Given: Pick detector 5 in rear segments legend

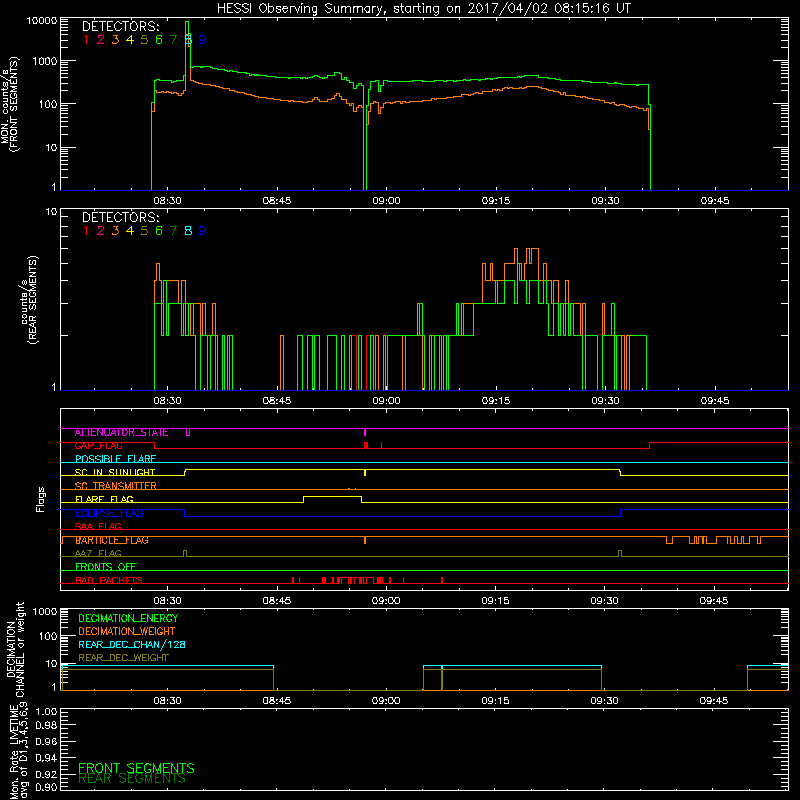Looking at the screenshot, I should click(x=144, y=231).
